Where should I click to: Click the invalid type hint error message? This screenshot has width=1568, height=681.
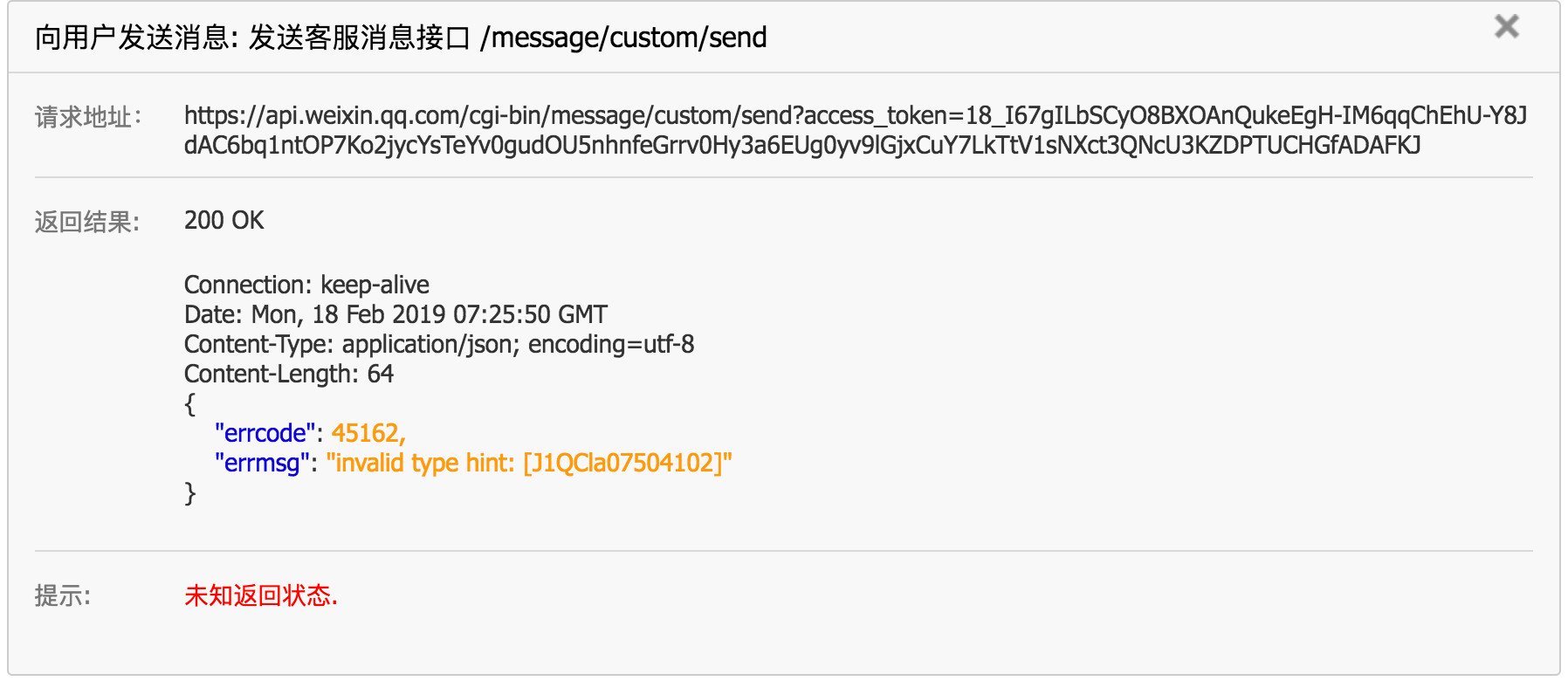[529, 463]
